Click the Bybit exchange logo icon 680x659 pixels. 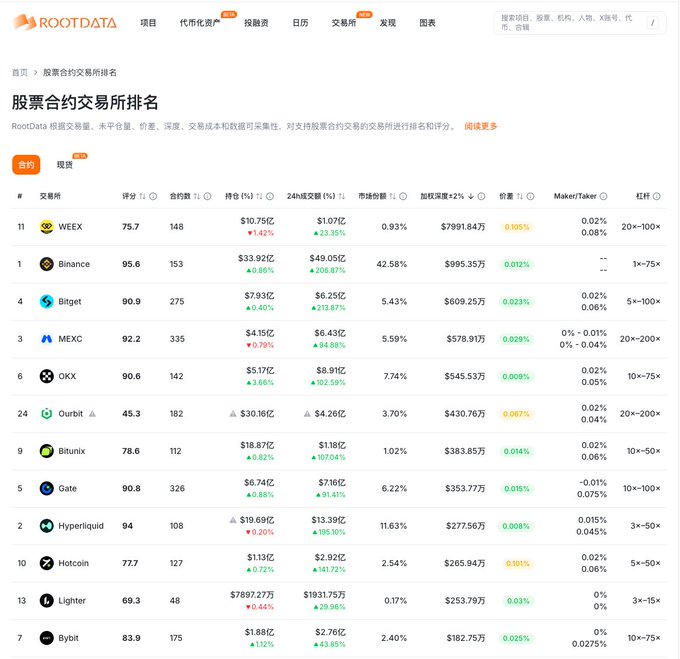tap(46, 638)
